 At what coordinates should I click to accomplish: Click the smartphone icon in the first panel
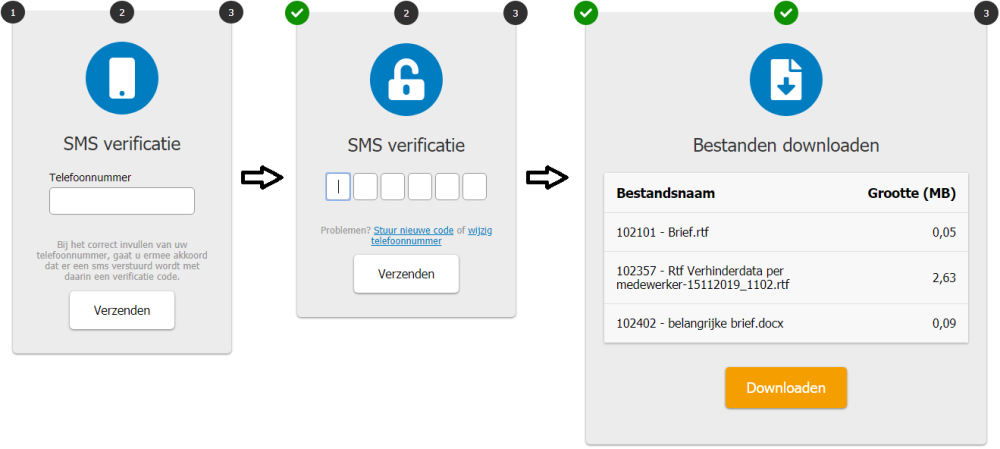(x=122, y=78)
